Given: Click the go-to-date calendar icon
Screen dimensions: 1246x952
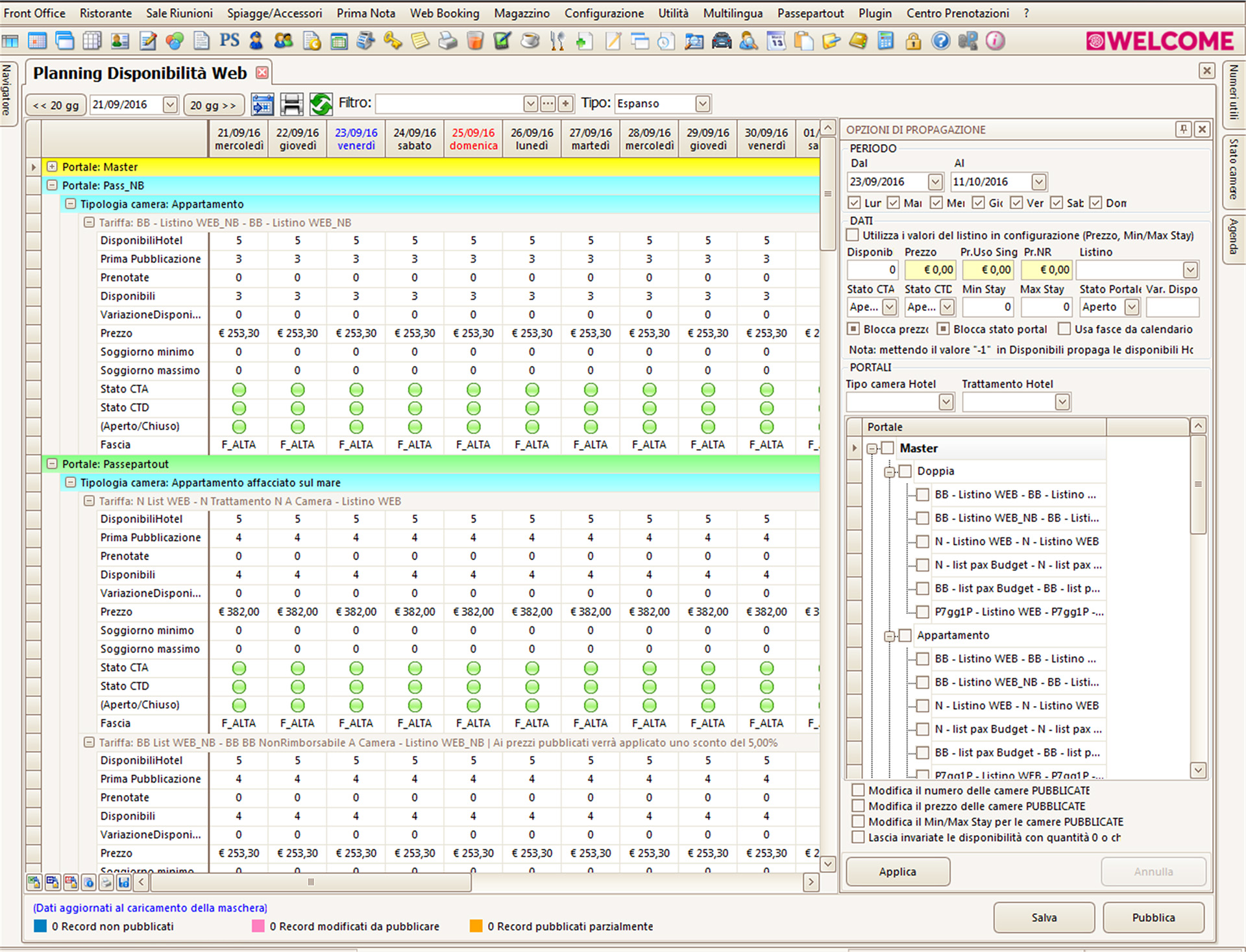Looking at the screenshot, I should (x=262, y=104).
